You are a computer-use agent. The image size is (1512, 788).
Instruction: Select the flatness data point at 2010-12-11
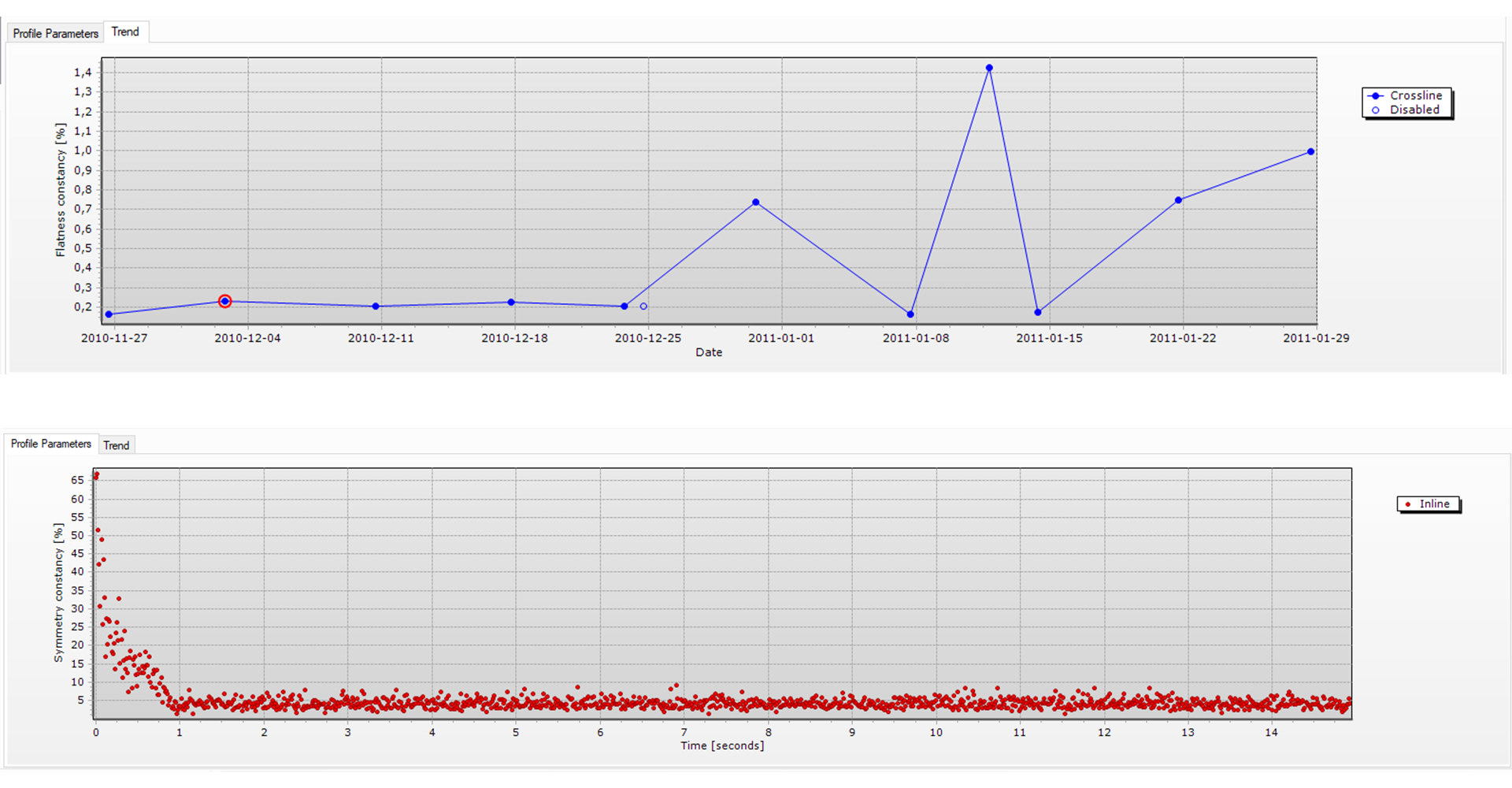[x=376, y=307]
